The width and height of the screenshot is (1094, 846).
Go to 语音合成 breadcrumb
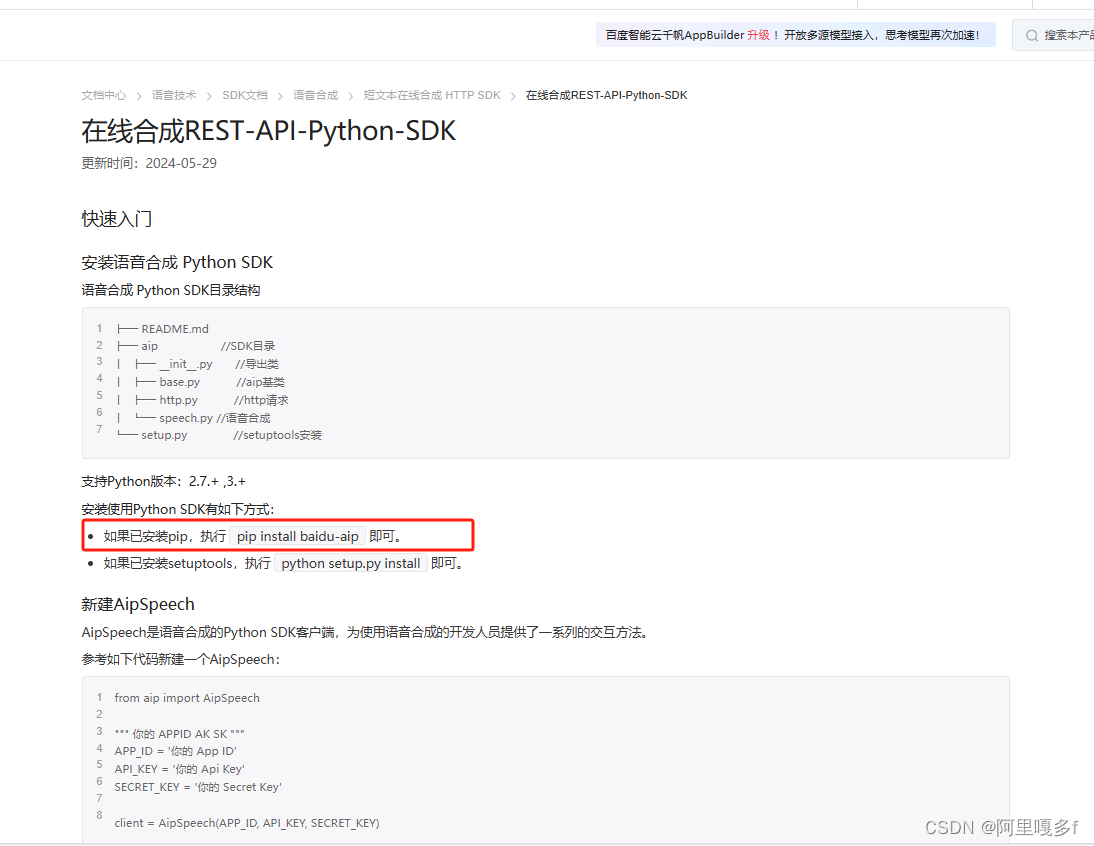pos(315,95)
